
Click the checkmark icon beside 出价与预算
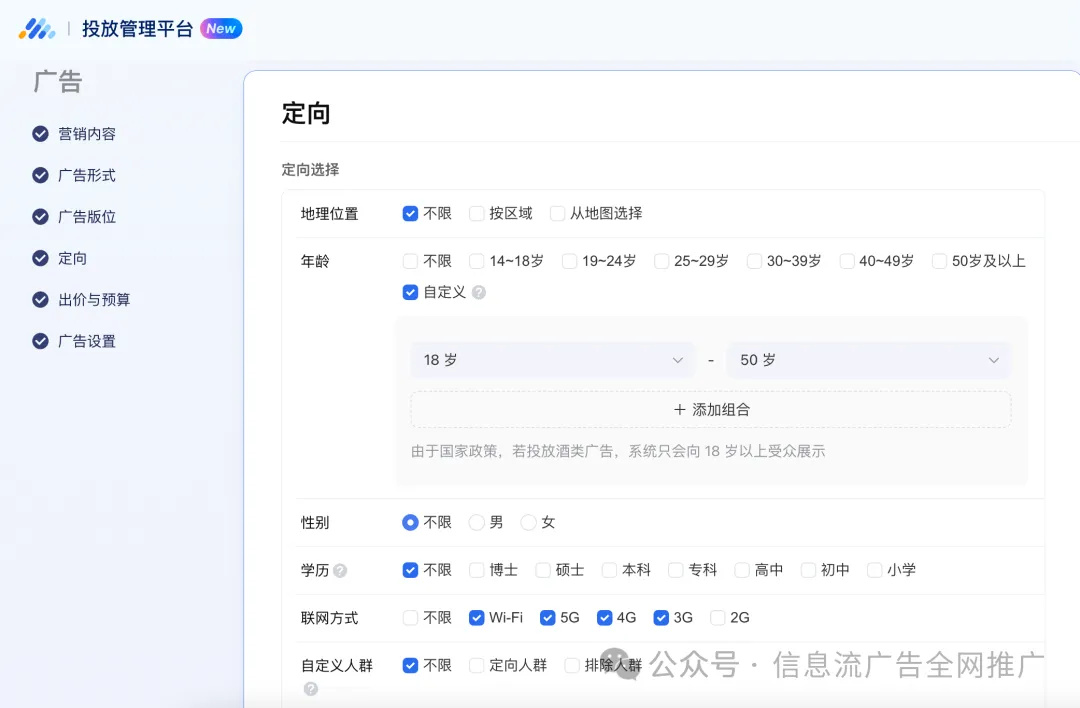coord(39,299)
